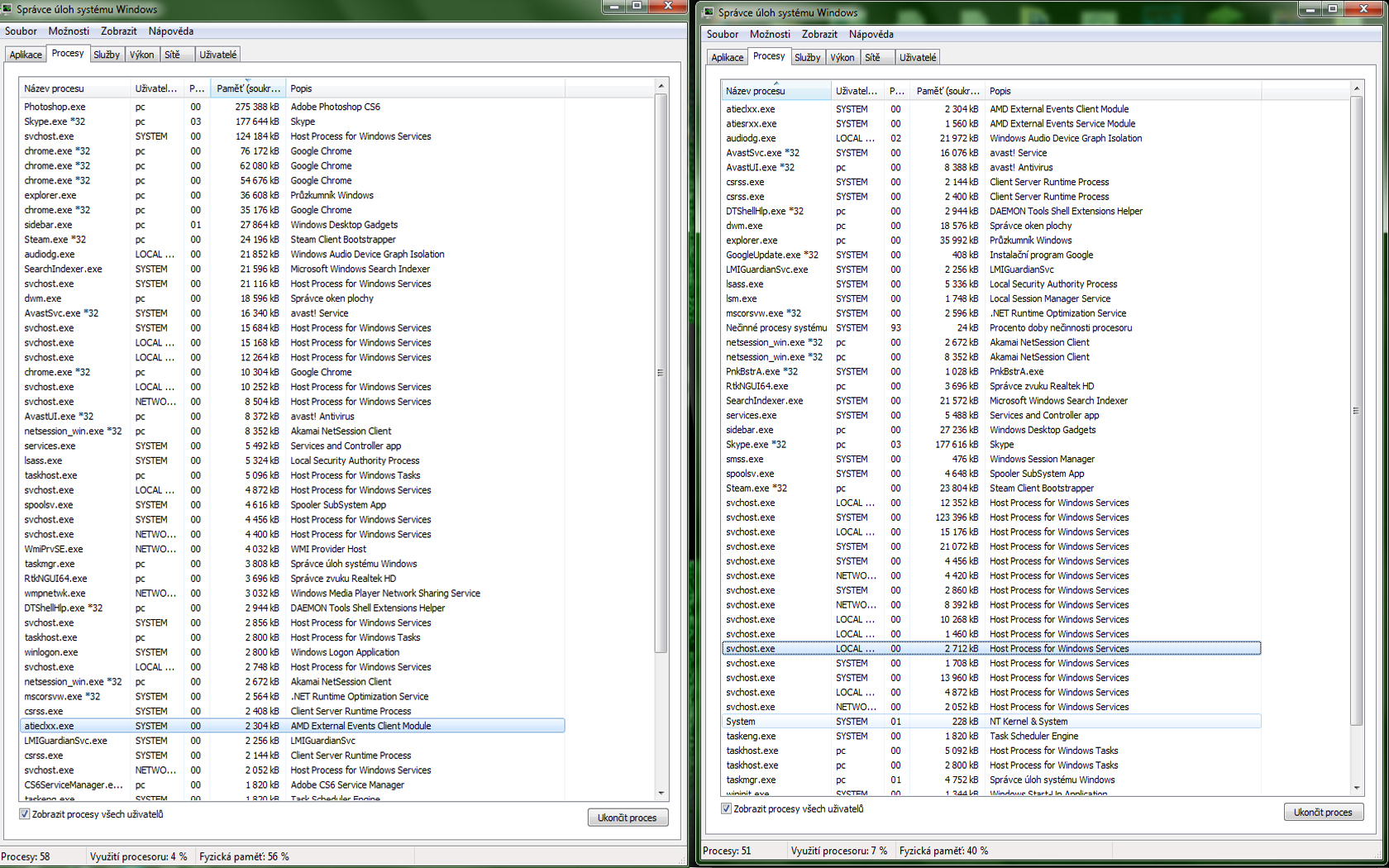Sort by 'Paměť' column header in left window
This screenshot has width=1389, height=868.
247,88
